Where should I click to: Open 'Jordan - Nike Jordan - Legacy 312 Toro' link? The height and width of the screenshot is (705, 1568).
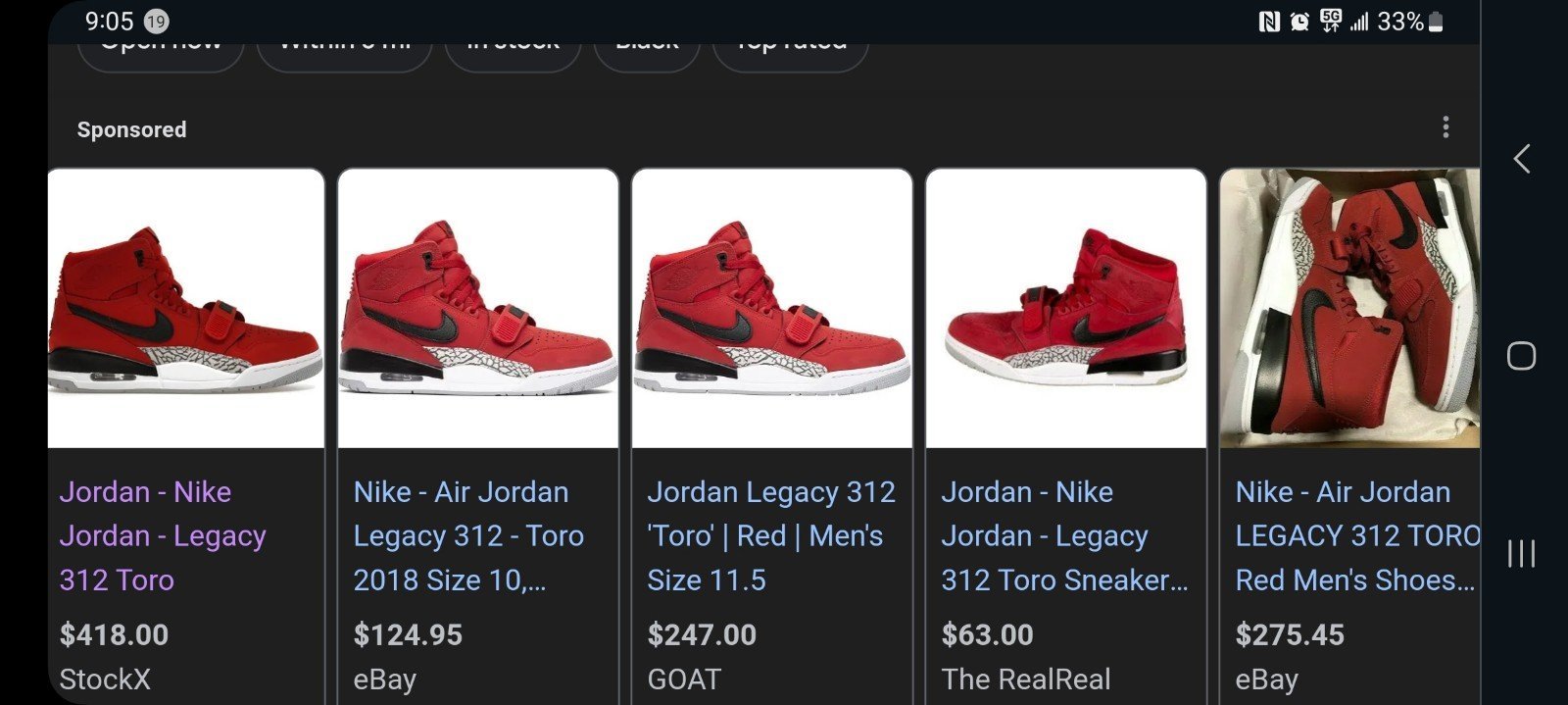(163, 536)
